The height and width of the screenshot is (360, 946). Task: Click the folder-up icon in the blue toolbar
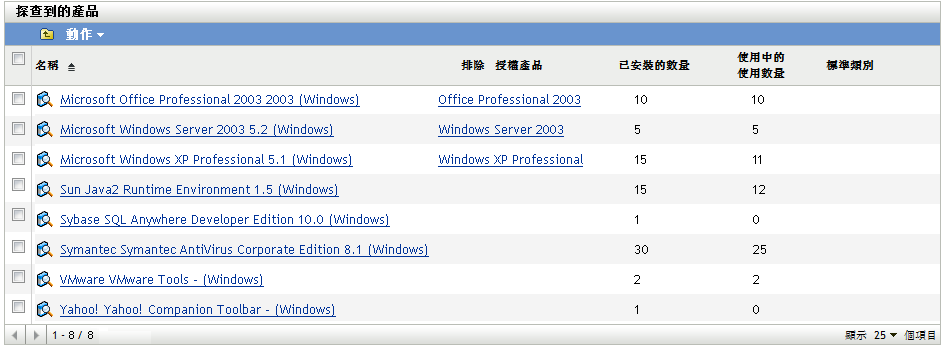tap(46, 35)
